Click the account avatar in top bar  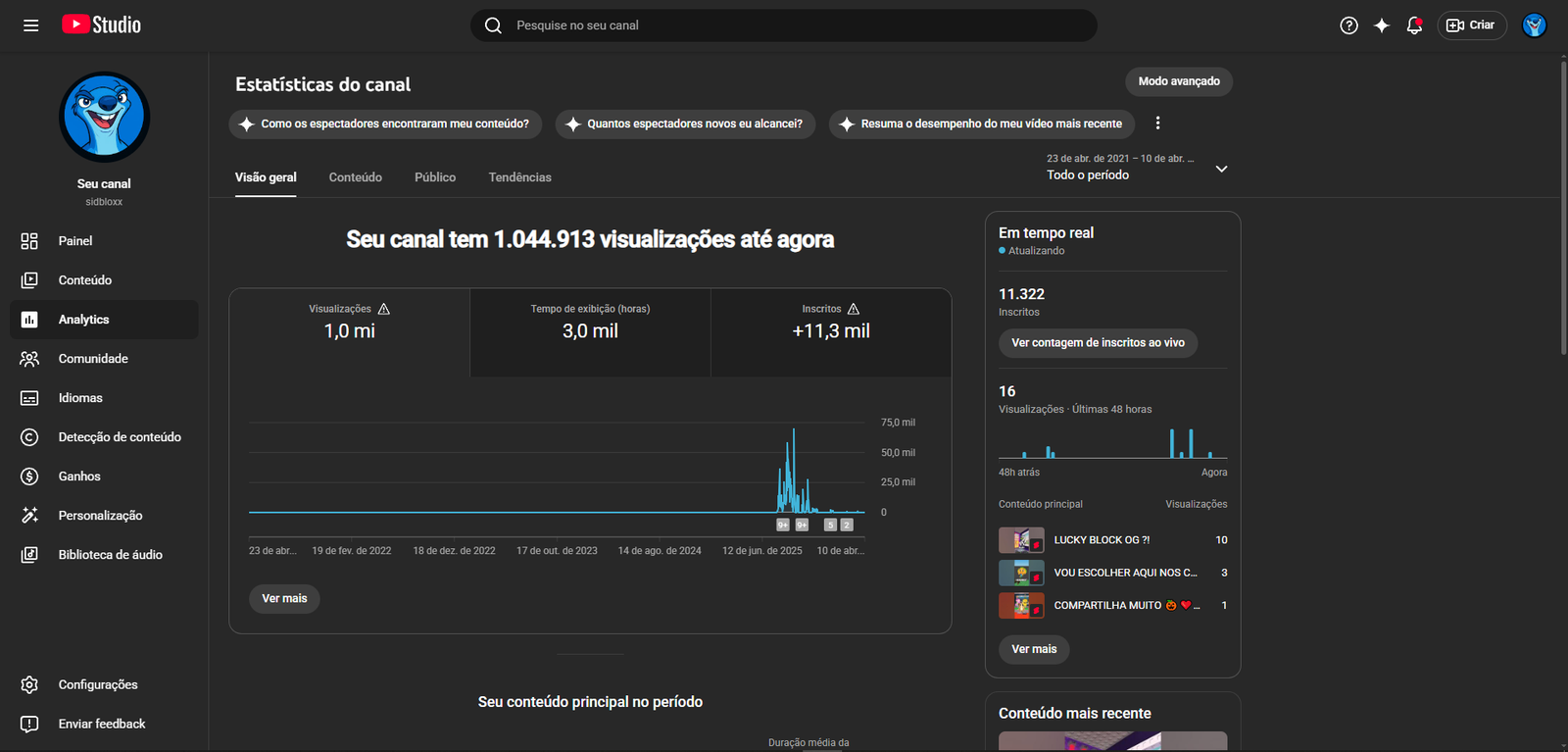1534,25
